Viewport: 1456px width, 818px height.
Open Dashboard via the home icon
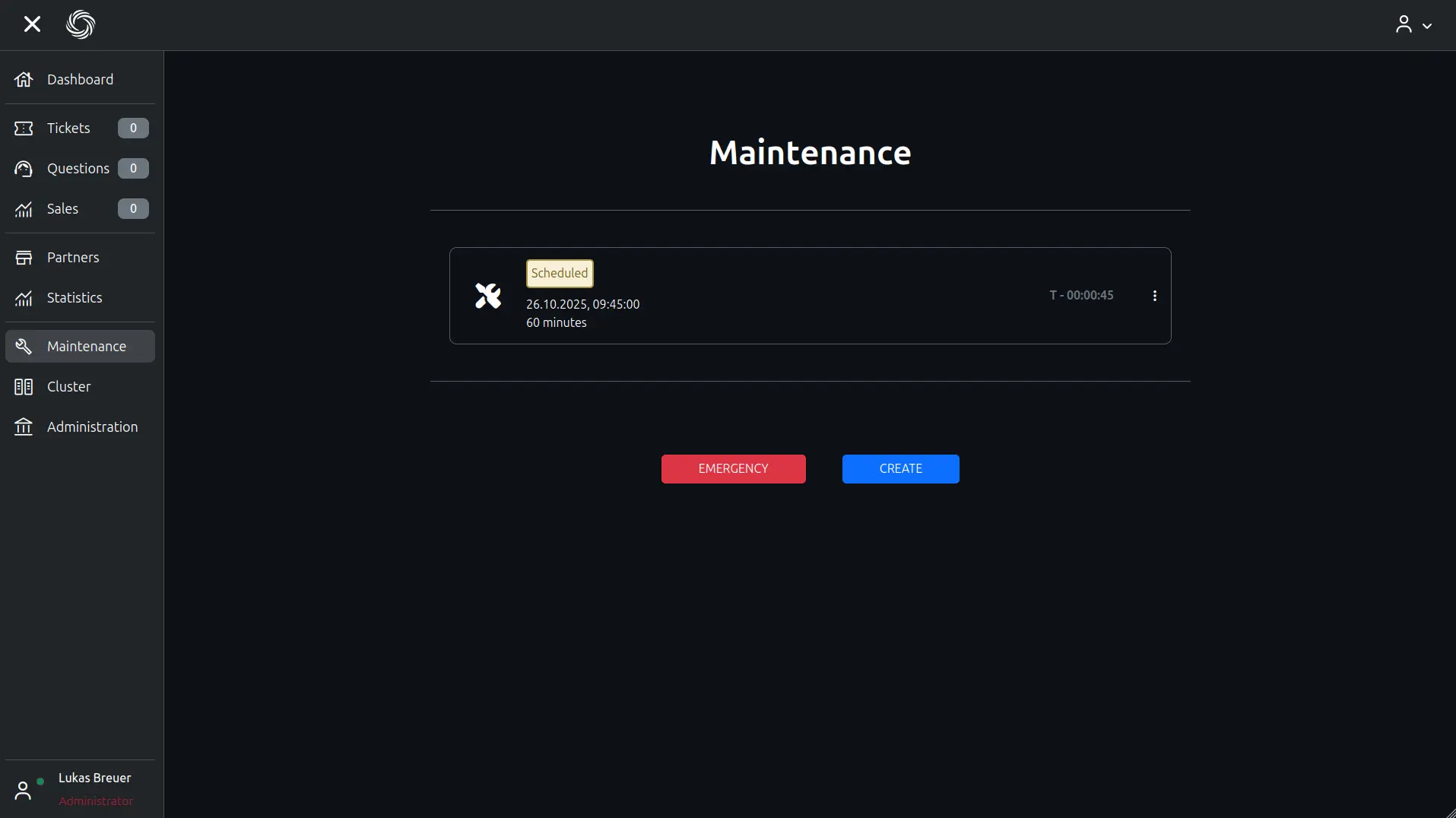[24, 80]
